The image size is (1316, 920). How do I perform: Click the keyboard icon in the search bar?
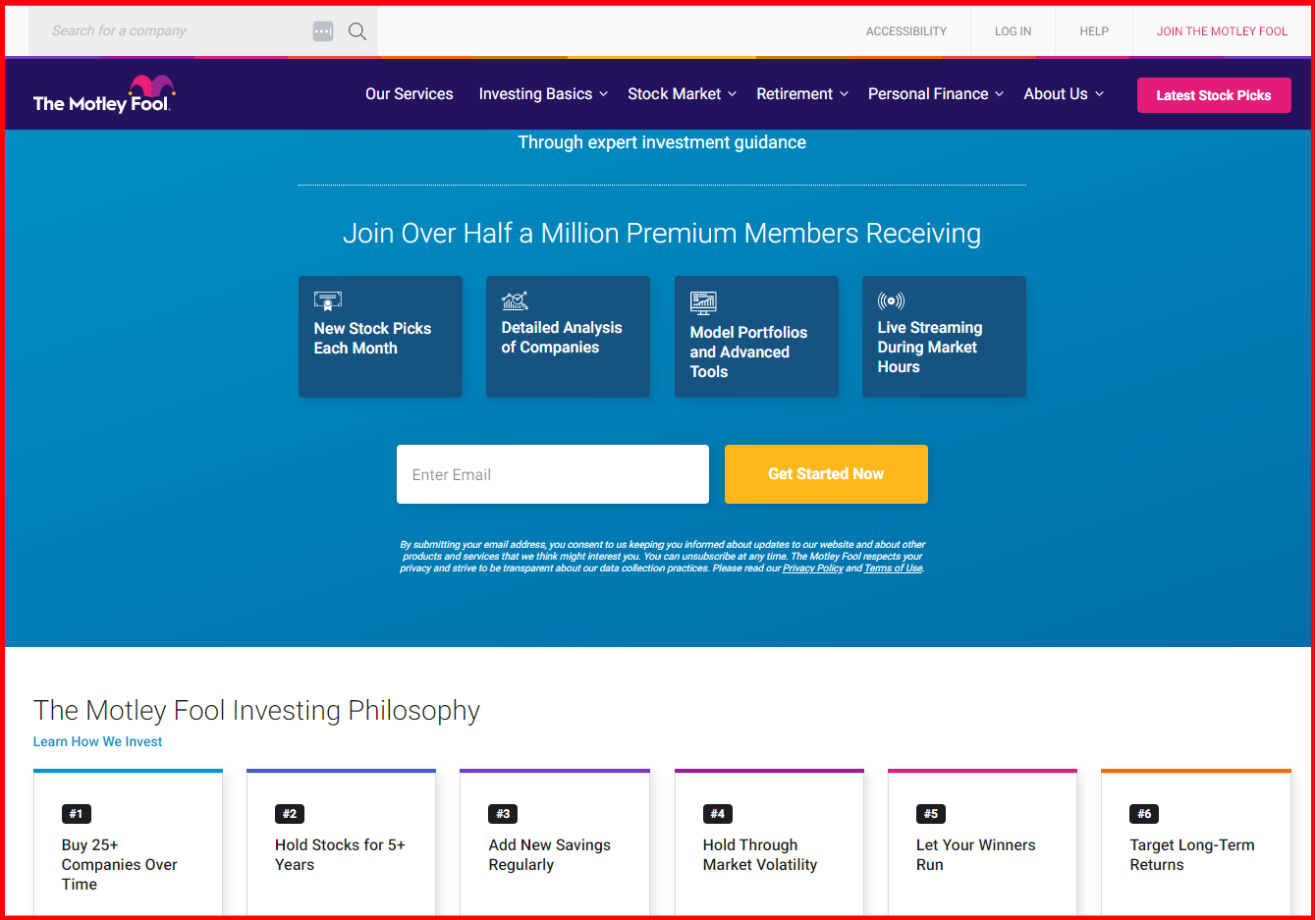322,30
